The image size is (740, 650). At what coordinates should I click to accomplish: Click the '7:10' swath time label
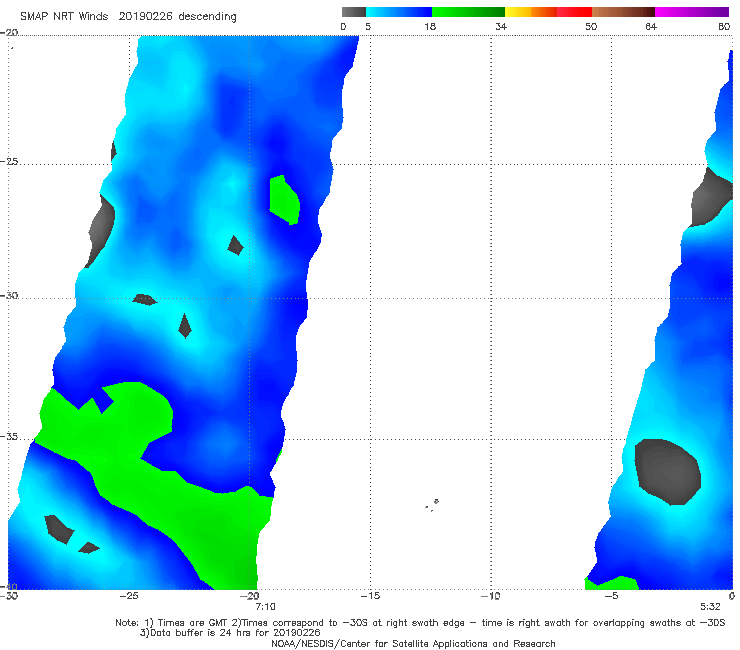265,607
